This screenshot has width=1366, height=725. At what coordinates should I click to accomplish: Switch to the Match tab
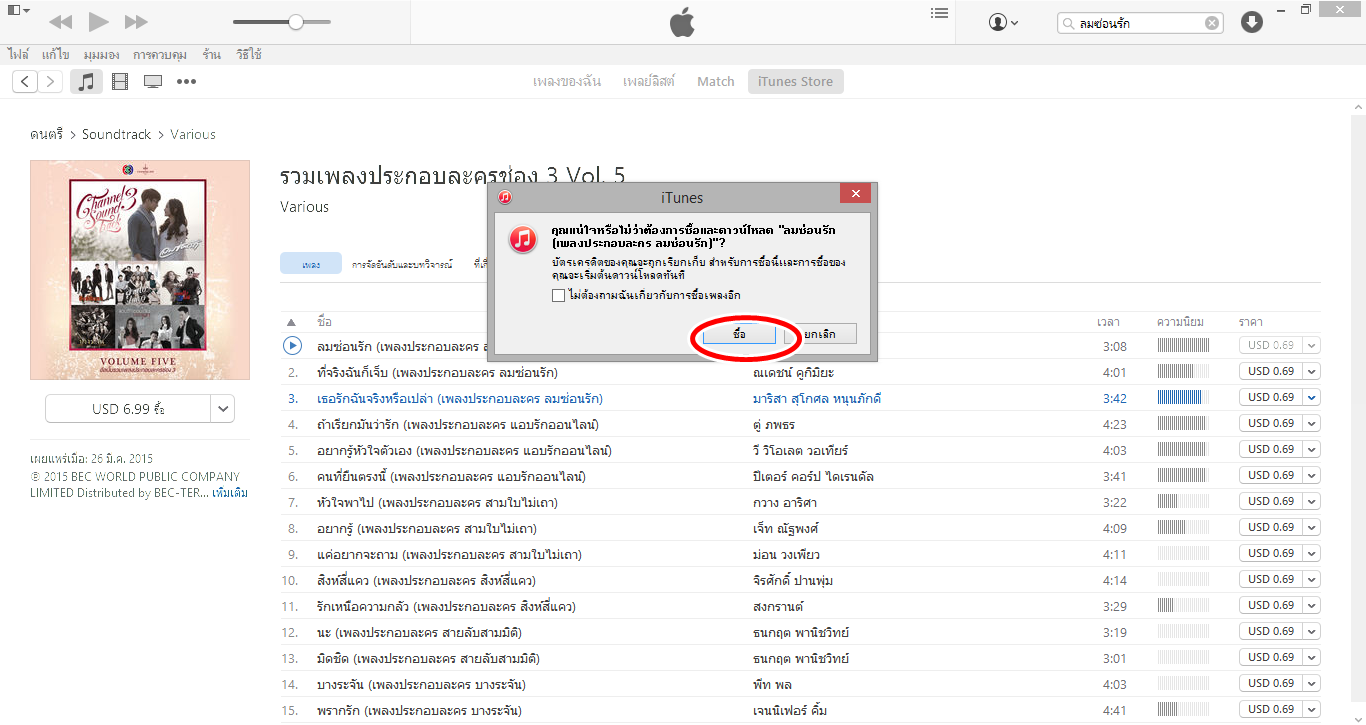coord(716,82)
